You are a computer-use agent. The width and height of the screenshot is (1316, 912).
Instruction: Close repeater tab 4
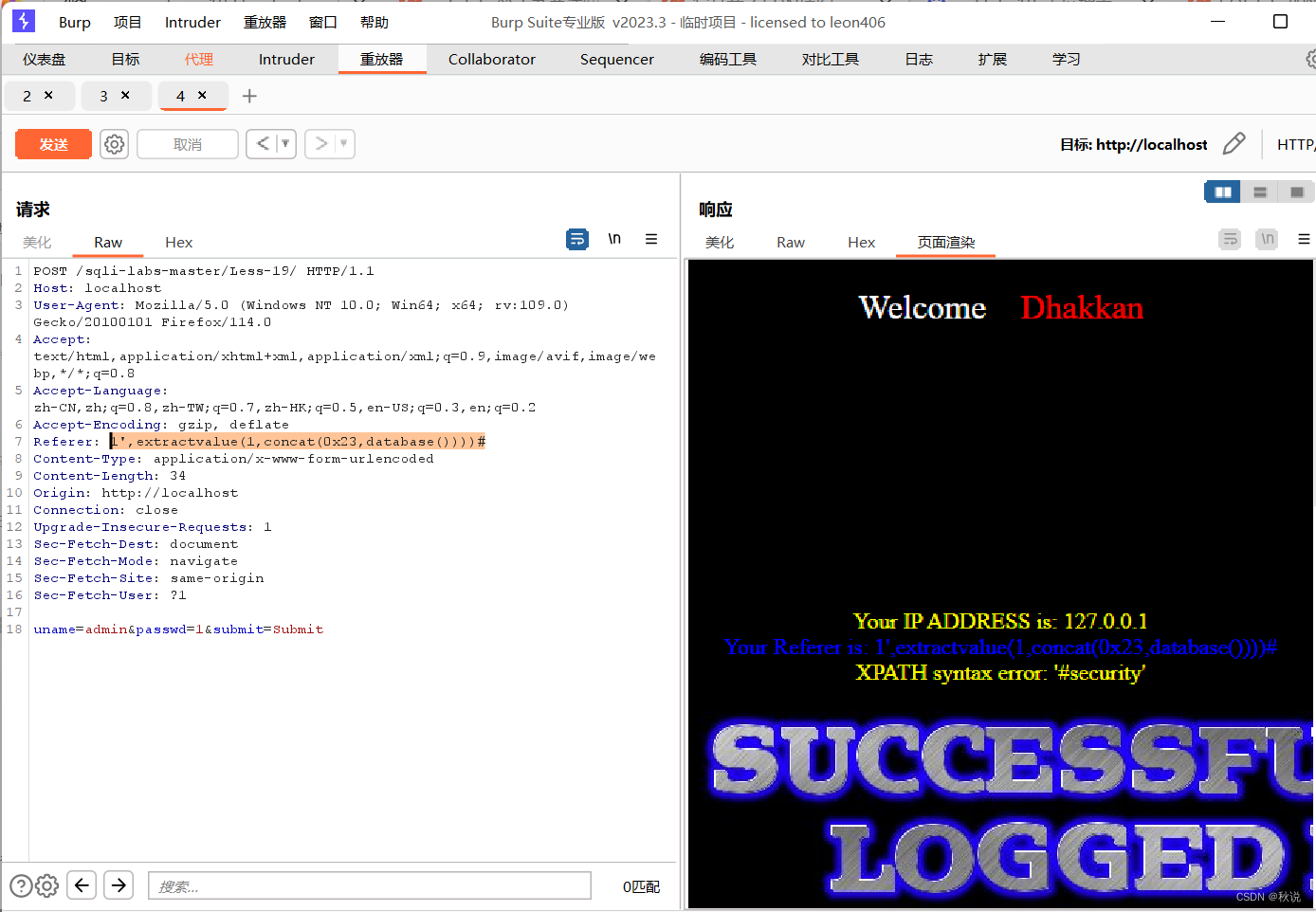point(202,95)
